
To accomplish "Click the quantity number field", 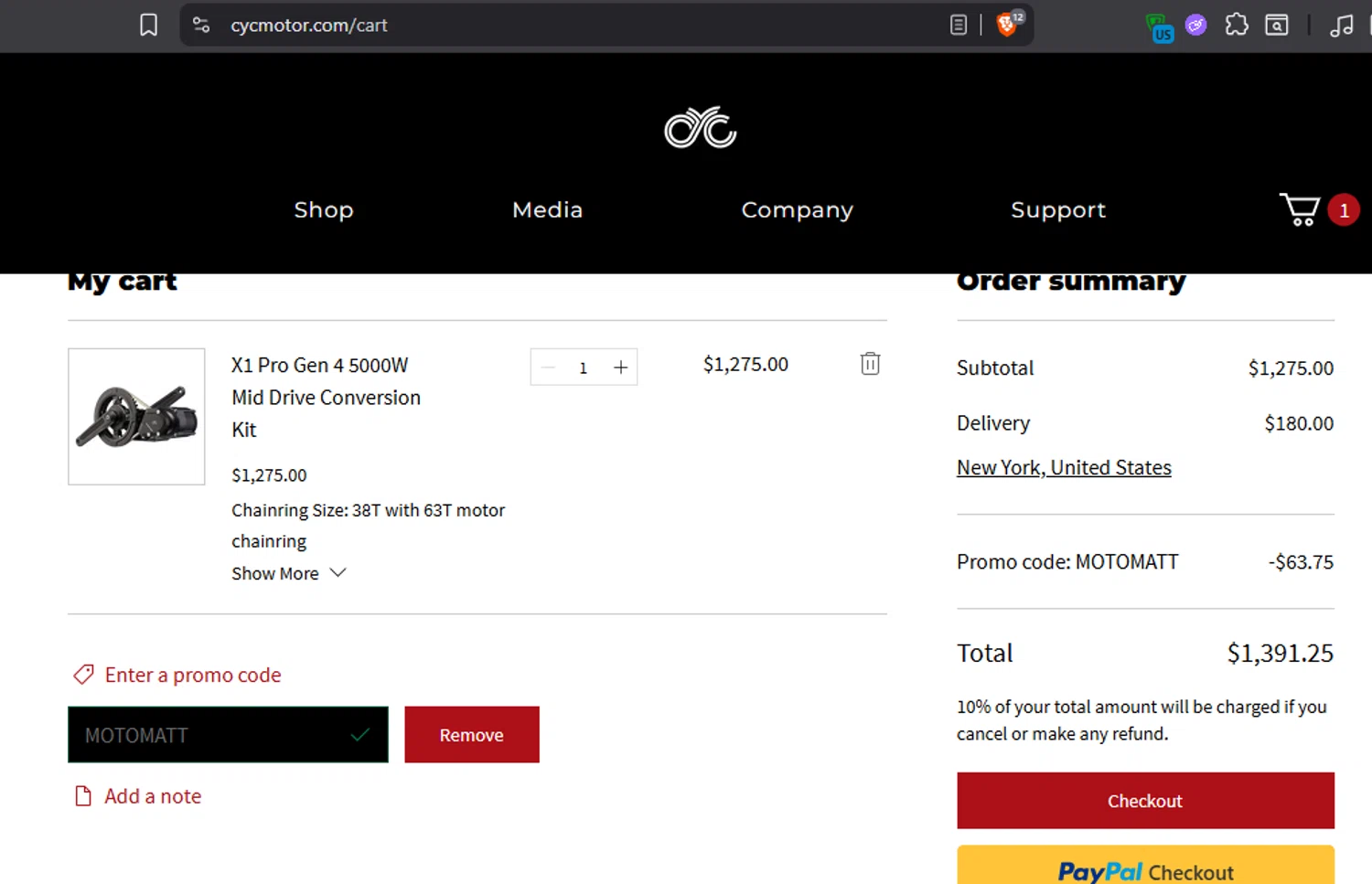I will pos(583,367).
